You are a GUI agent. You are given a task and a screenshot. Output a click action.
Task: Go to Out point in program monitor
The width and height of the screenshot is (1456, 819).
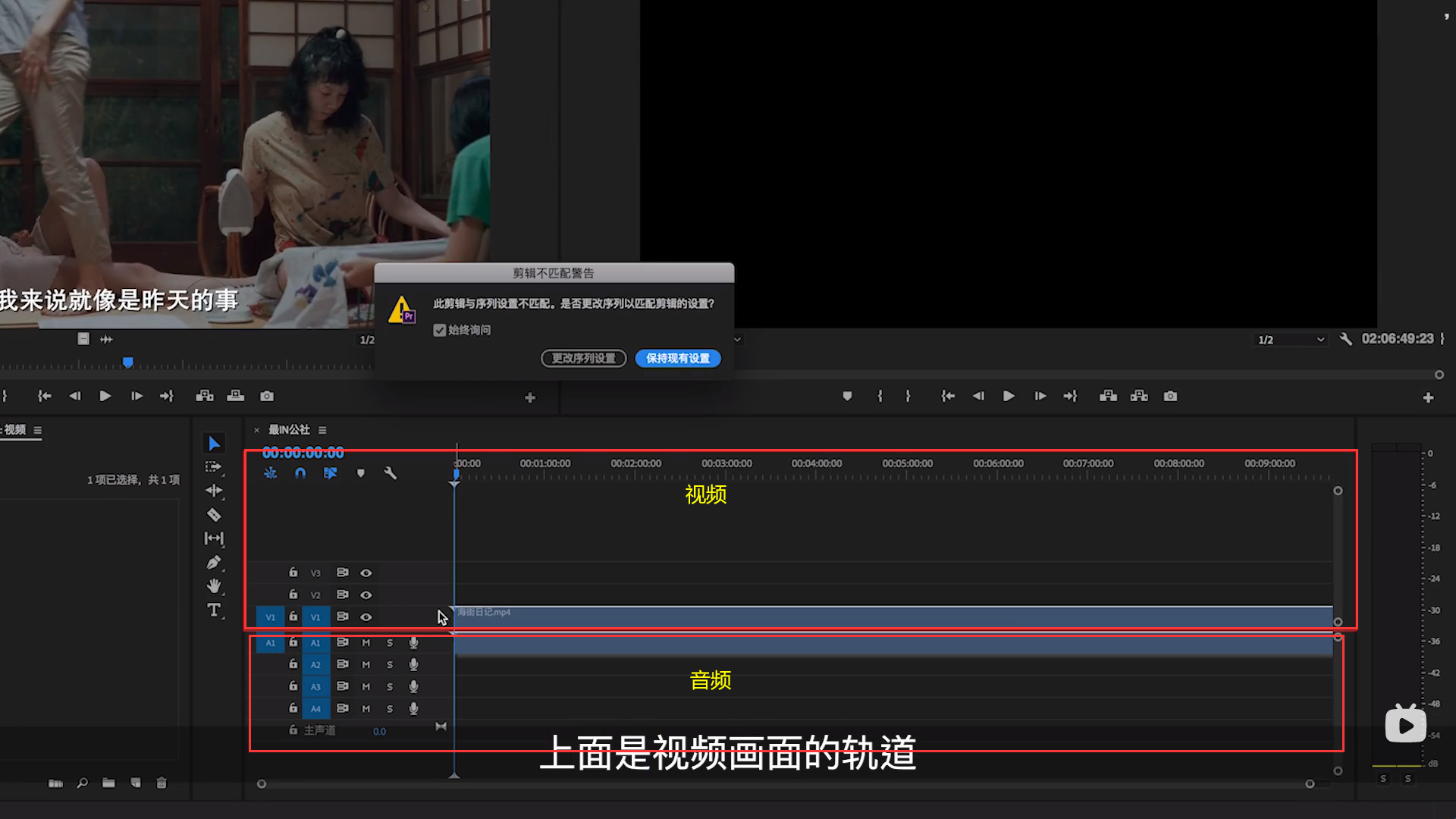point(1070,396)
